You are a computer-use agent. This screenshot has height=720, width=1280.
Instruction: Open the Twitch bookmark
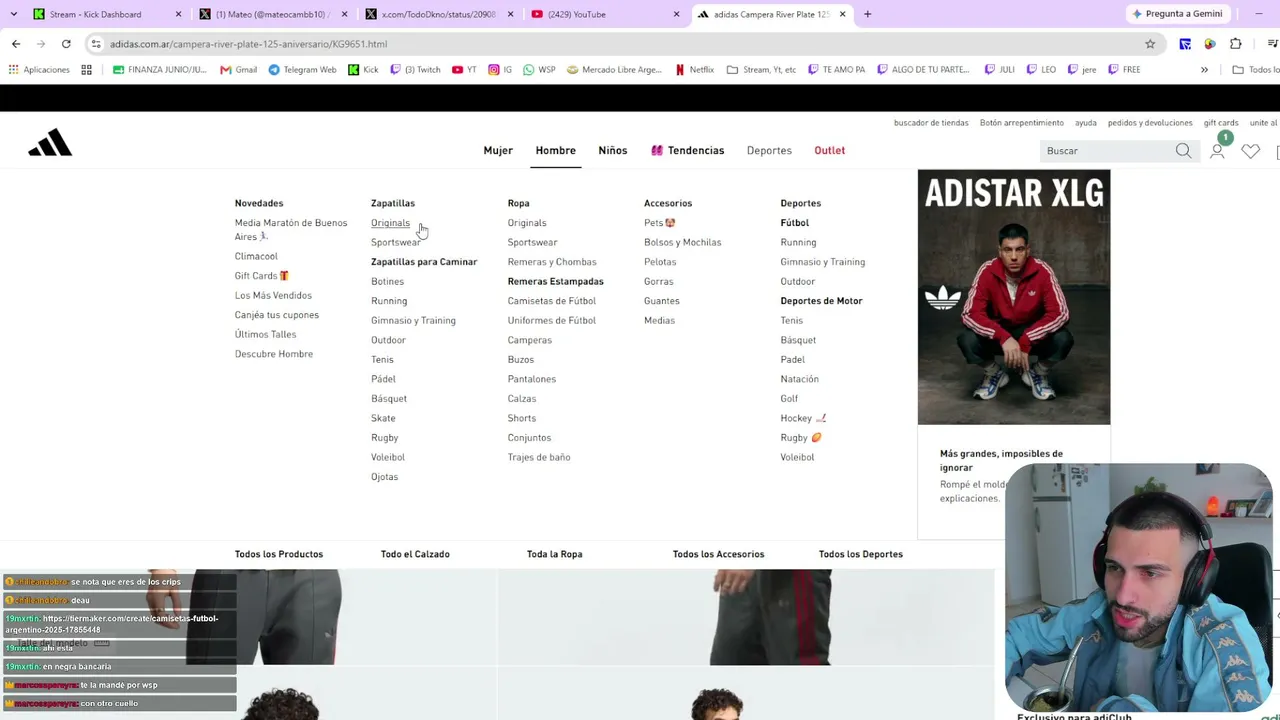point(415,70)
